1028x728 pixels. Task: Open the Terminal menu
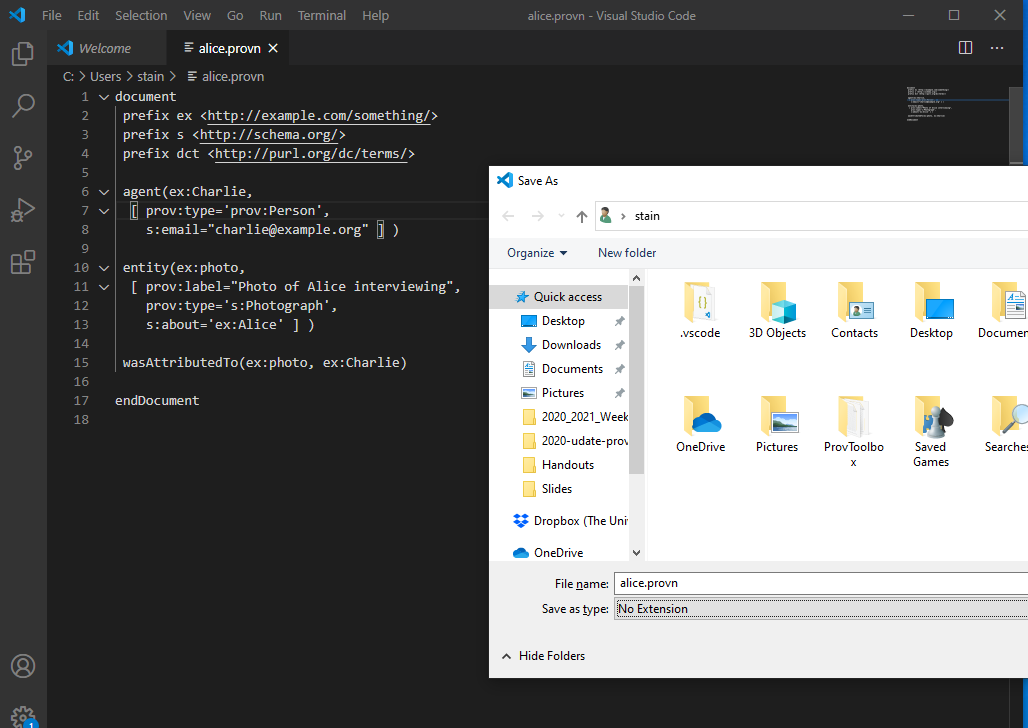tap(321, 15)
